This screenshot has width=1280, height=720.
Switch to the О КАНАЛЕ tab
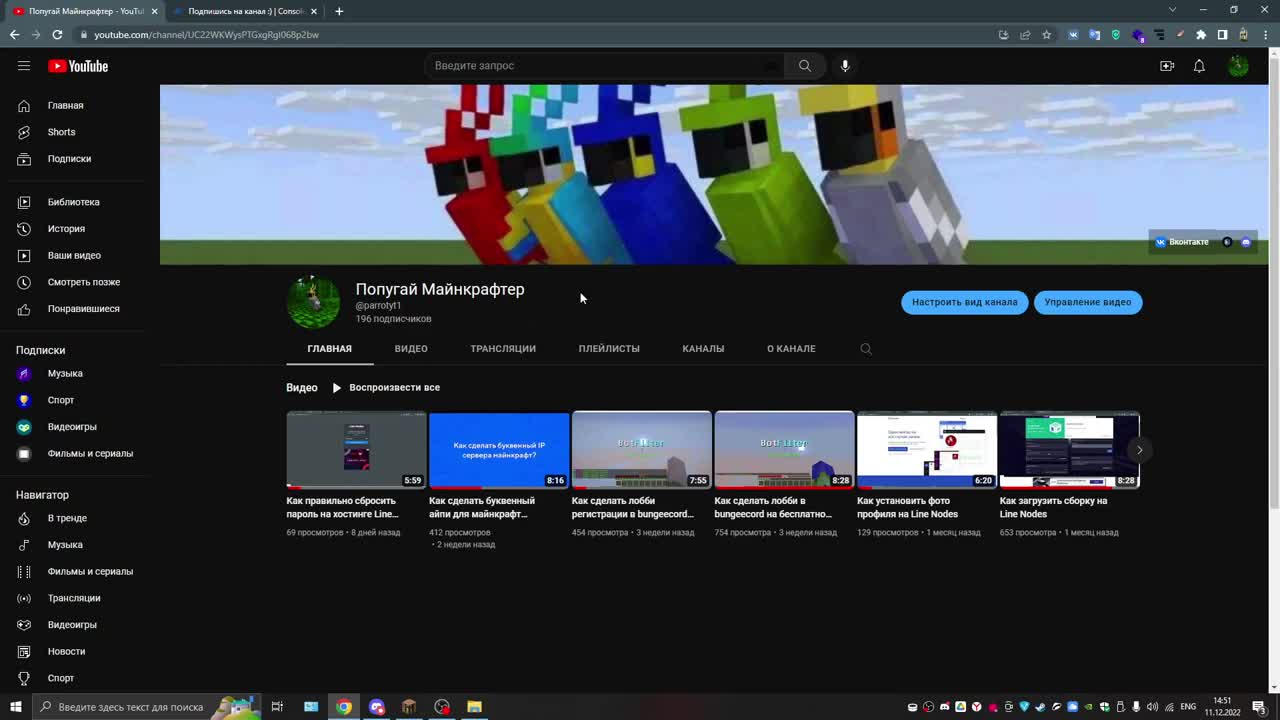791,349
